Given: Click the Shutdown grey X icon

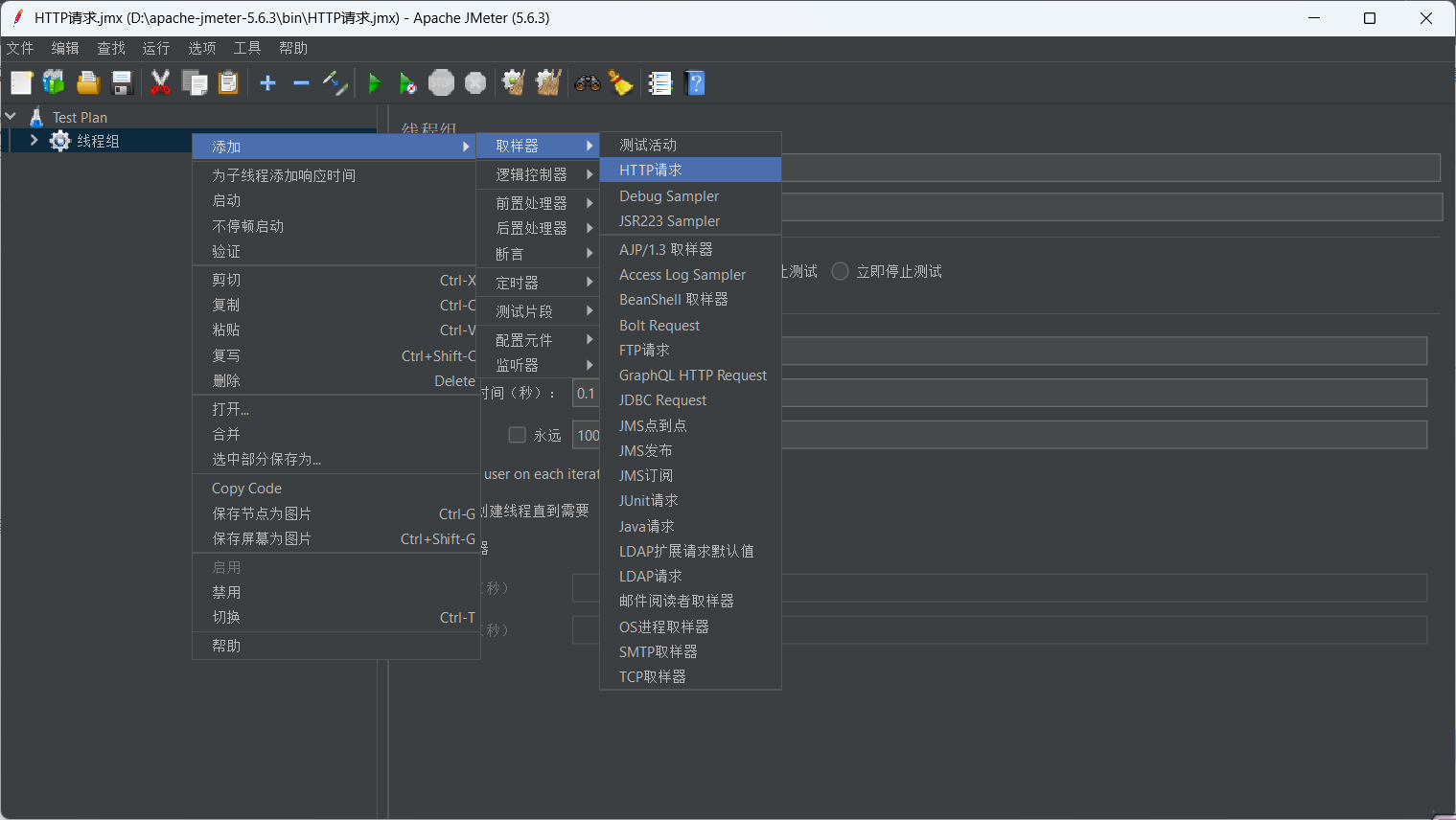Looking at the screenshot, I should (x=475, y=83).
